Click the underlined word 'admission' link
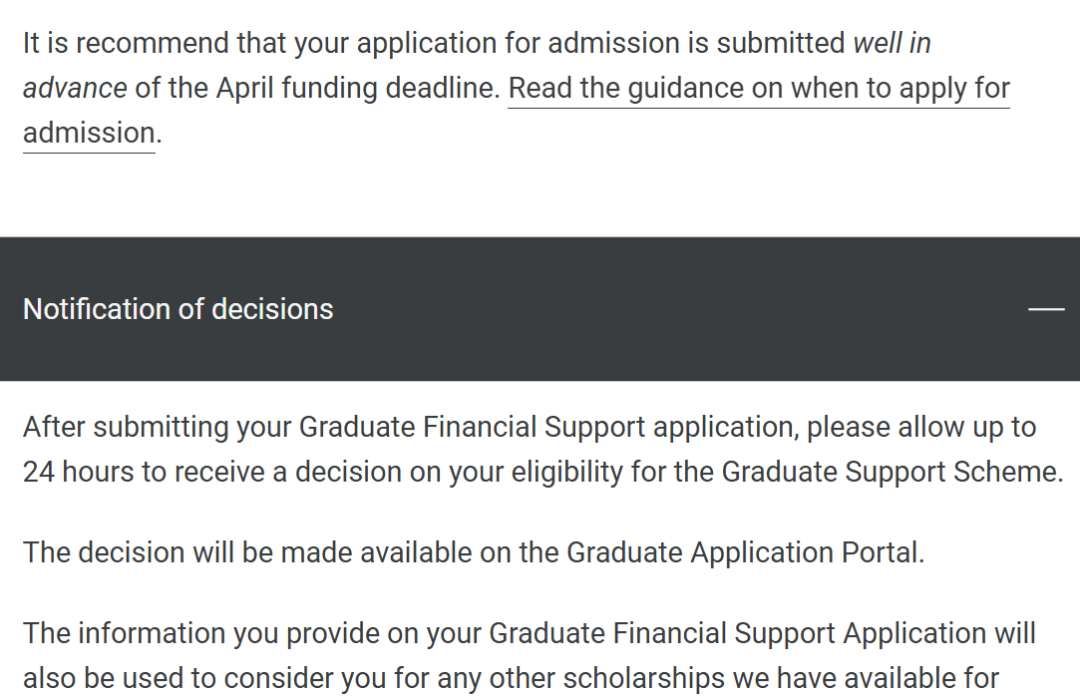This screenshot has width=1080, height=696. [89, 132]
